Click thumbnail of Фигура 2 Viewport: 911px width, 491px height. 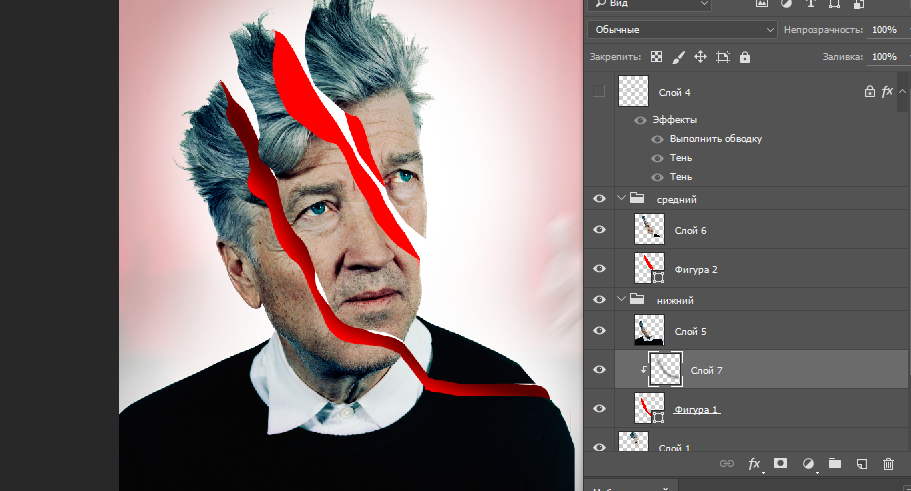(649, 268)
